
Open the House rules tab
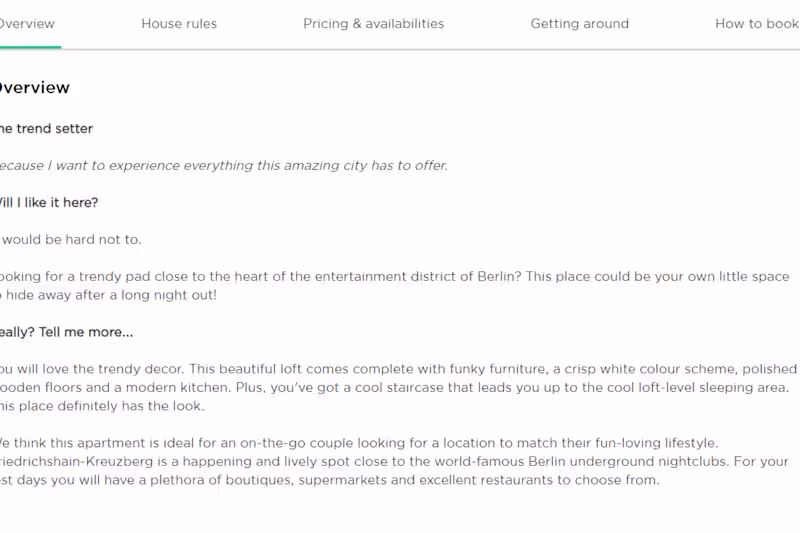click(179, 24)
